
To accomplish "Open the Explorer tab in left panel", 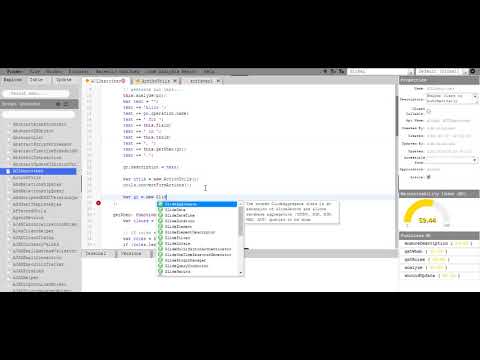I will tap(13, 80).
